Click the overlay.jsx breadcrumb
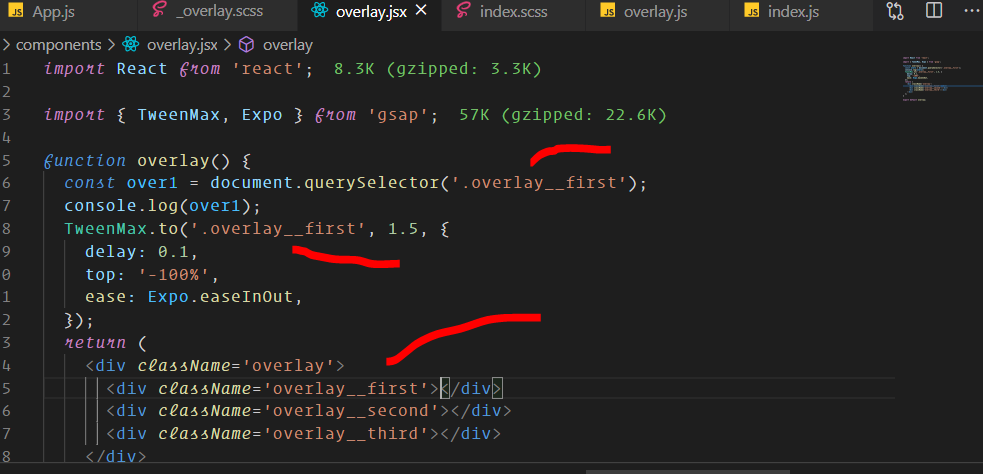The image size is (983, 474). (x=182, y=45)
